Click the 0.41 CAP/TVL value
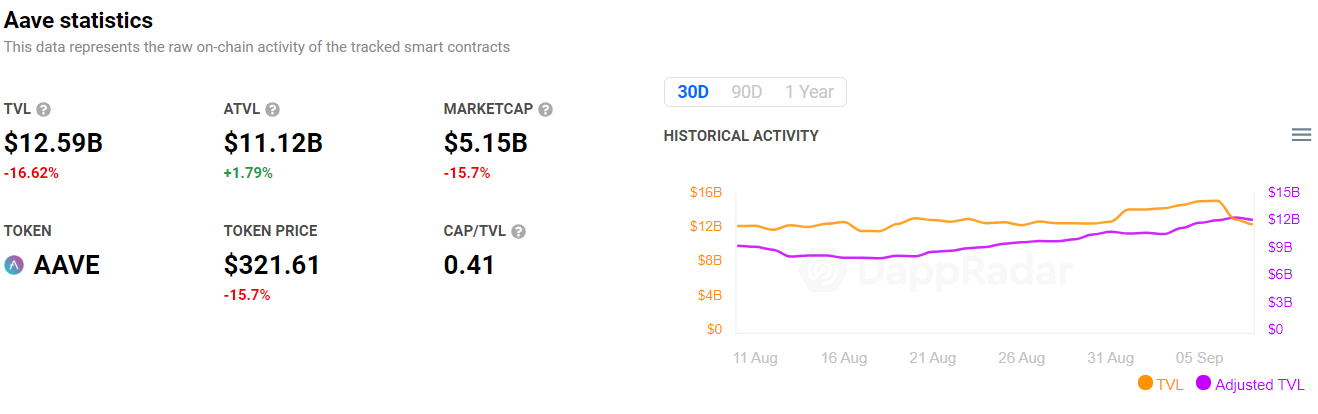The height and width of the screenshot is (414, 1318). tap(469, 265)
